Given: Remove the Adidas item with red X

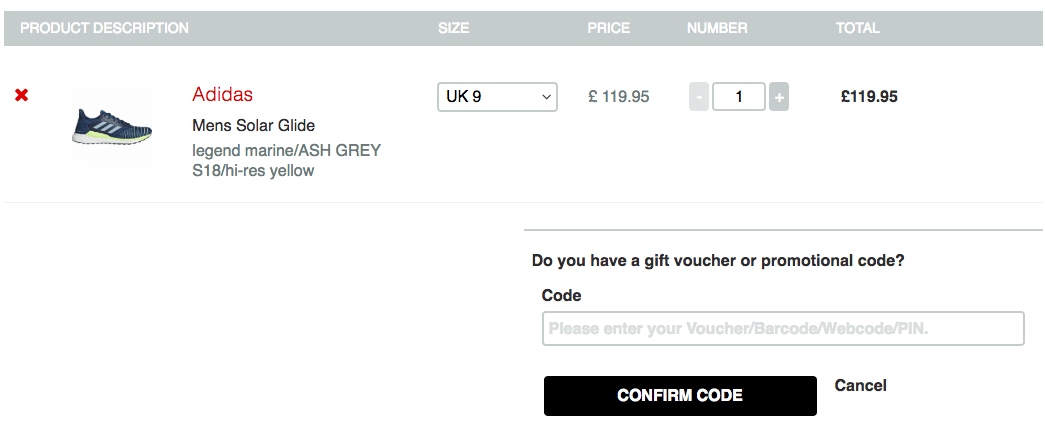Looking at the screenshot, I should click(x=21, y=96).
